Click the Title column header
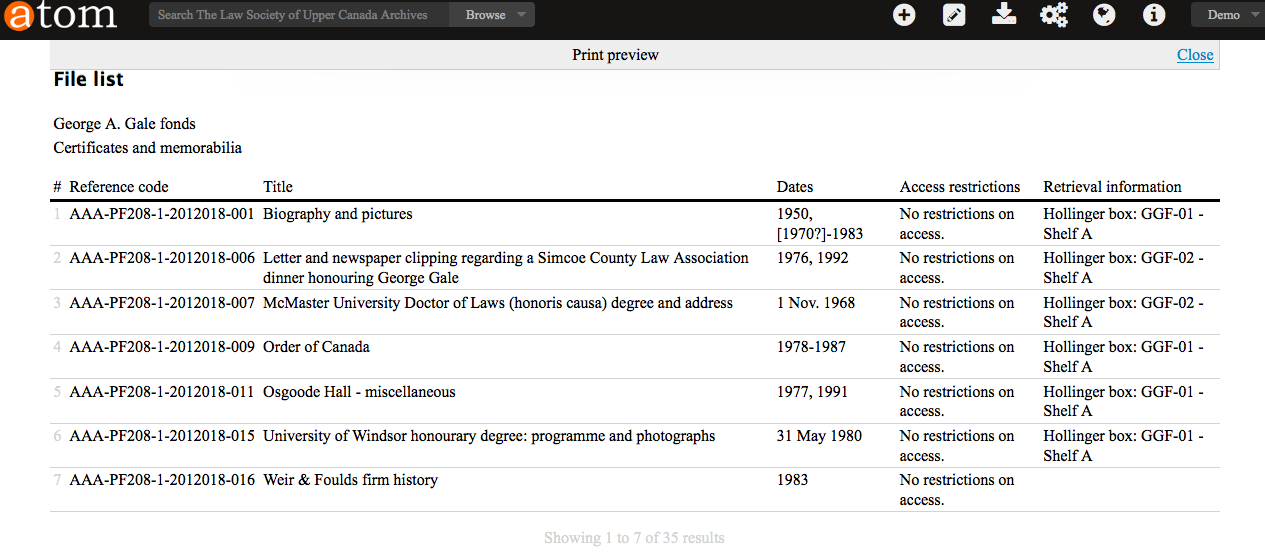 point(278,187)
